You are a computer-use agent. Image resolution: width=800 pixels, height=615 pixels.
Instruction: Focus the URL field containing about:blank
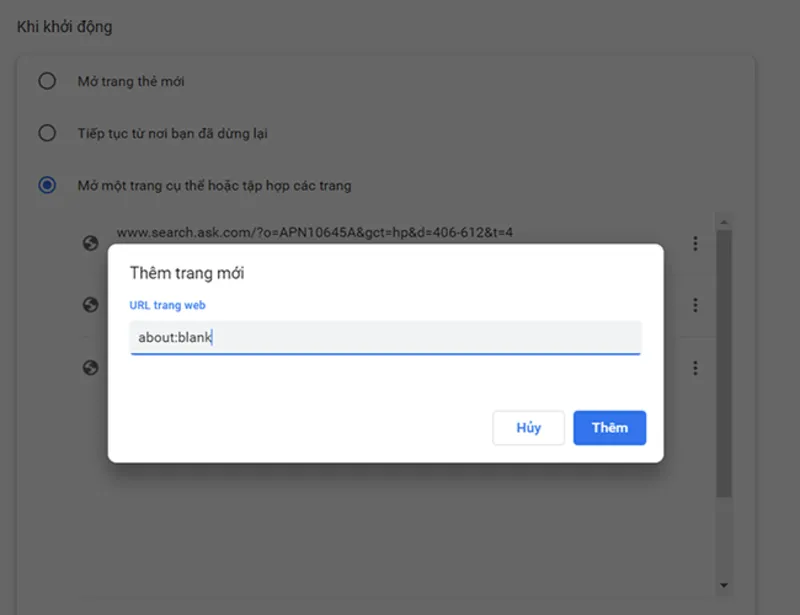point(386,337)
